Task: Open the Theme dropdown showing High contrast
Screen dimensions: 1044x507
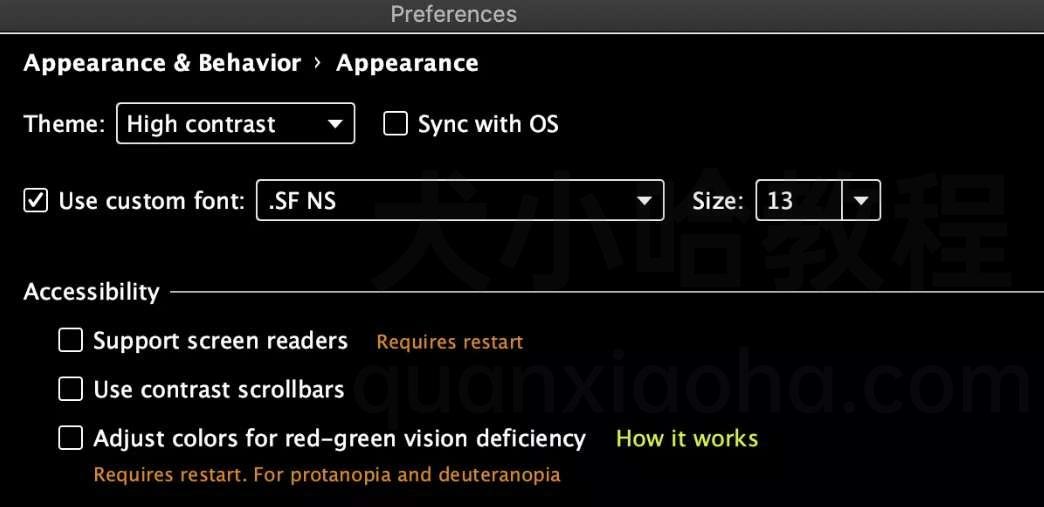Action: pos(235,123)
